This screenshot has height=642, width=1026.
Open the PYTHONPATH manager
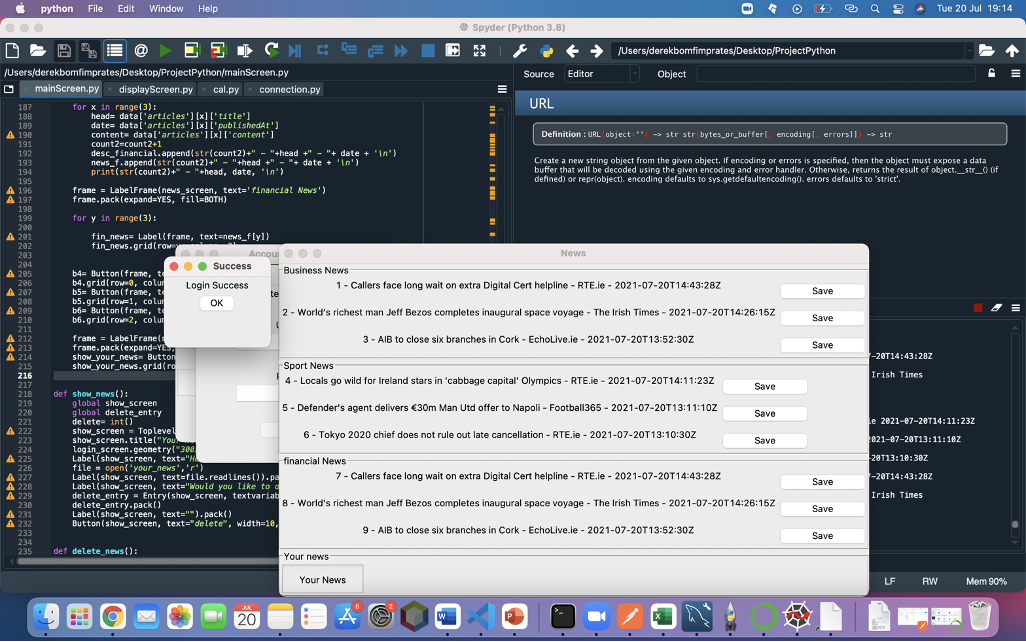(546, 50)
